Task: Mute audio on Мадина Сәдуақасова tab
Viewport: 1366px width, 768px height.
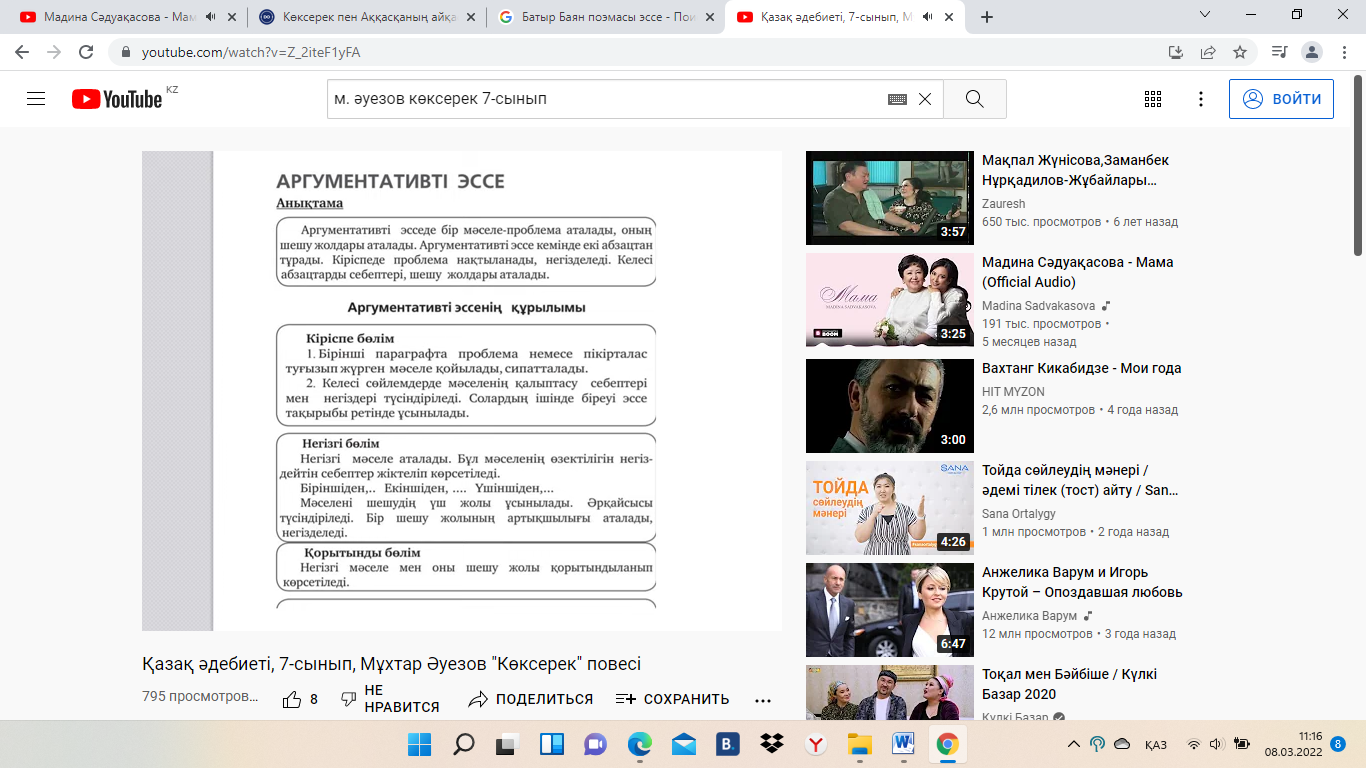Action: 210,17
